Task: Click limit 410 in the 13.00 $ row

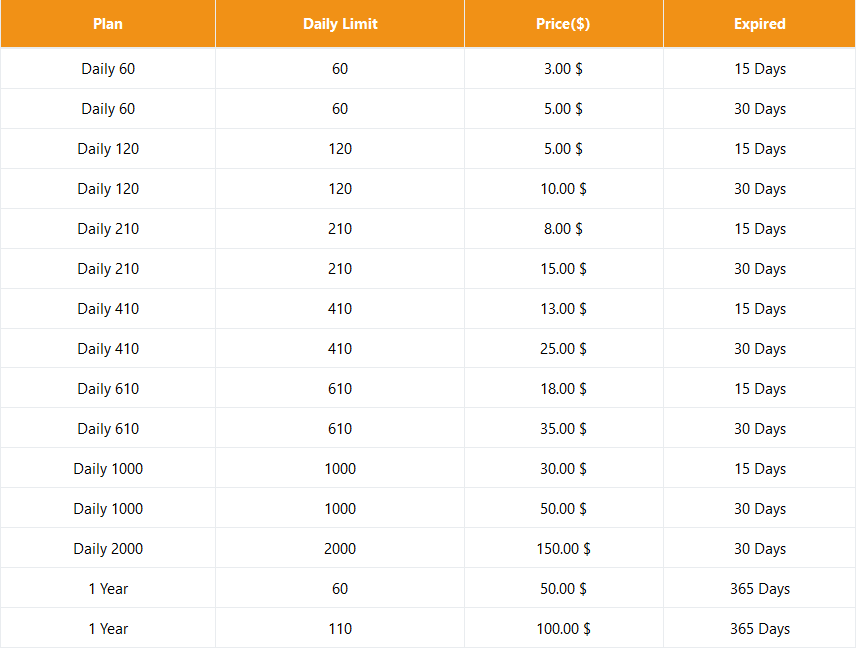Action: (x=340, y=309)
